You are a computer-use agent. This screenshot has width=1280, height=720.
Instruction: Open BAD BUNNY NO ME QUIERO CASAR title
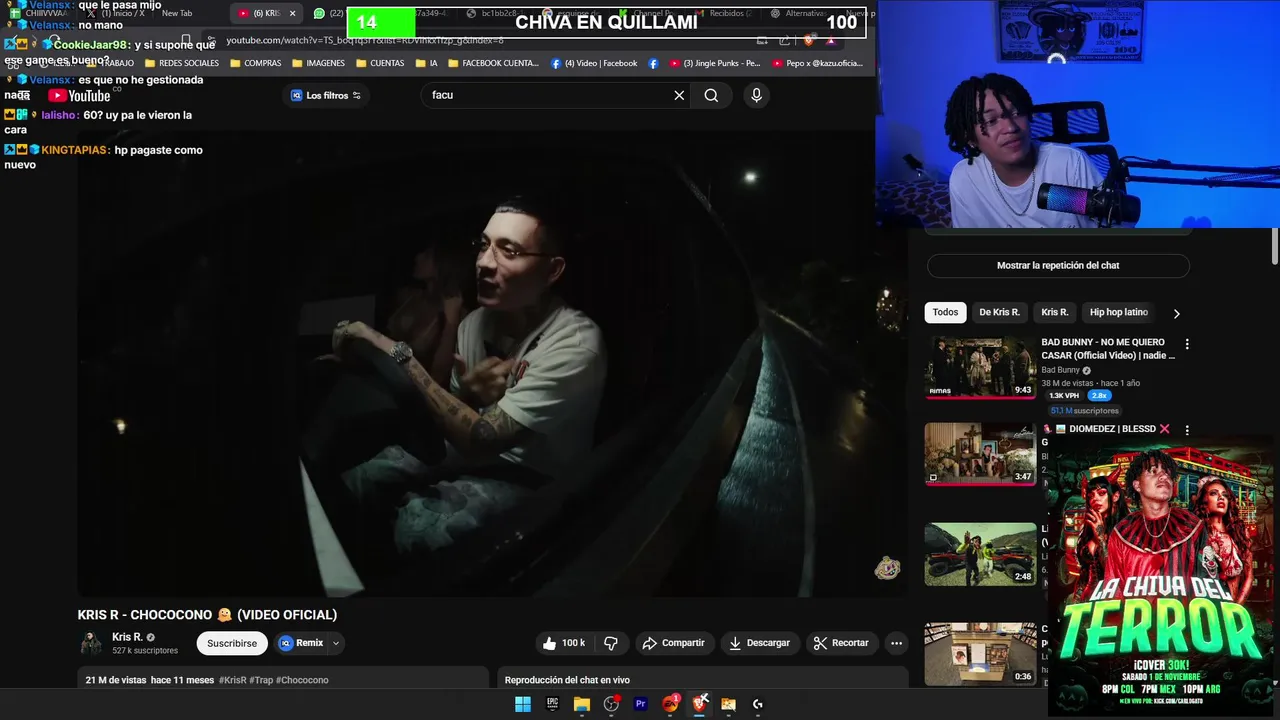(x=1108, y=348)
